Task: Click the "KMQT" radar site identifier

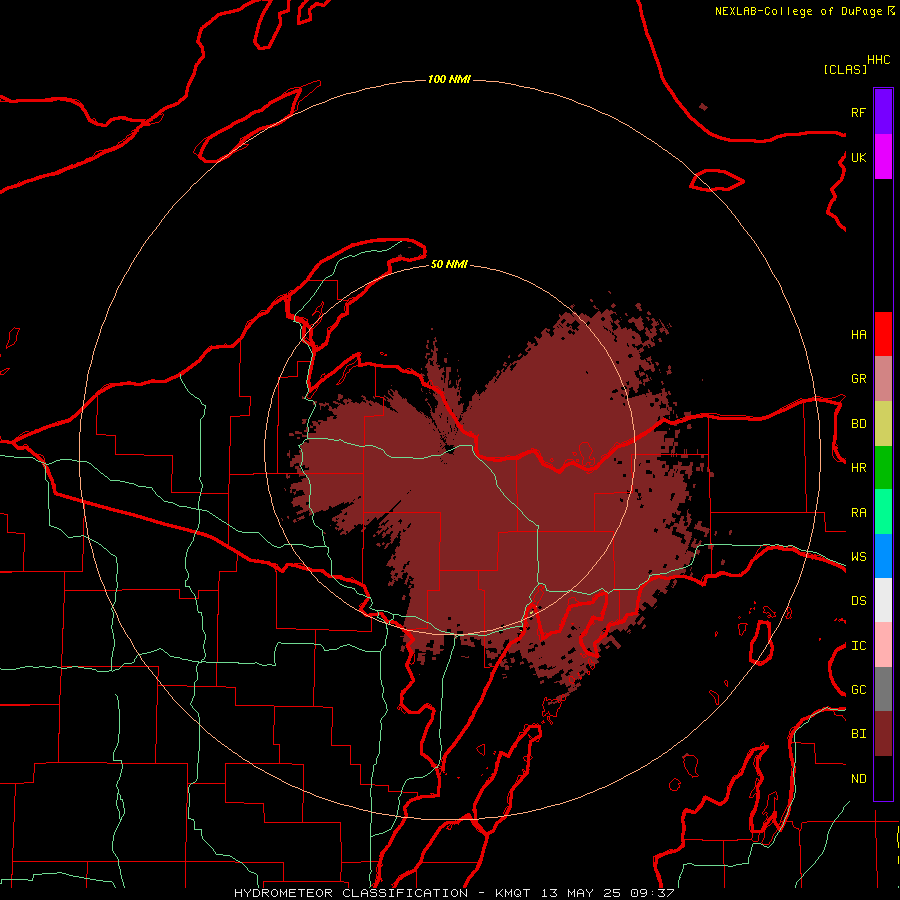Action: tap(513, 893)
